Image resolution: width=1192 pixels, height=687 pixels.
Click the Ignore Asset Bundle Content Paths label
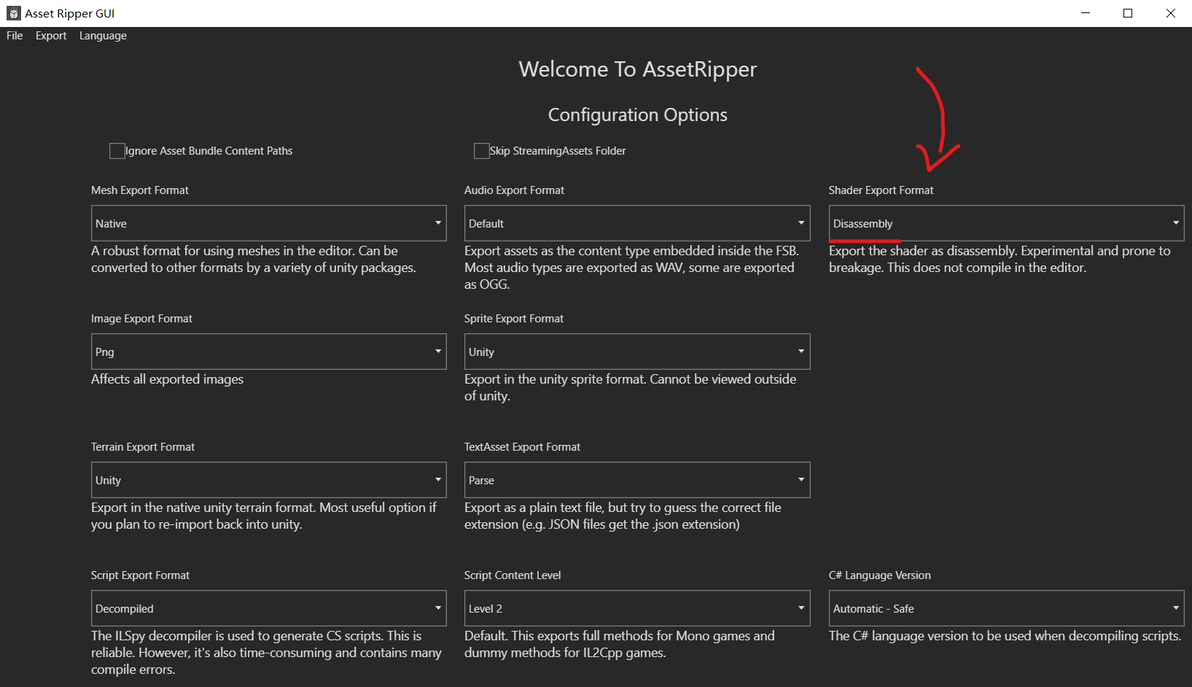tap(209, 151)
